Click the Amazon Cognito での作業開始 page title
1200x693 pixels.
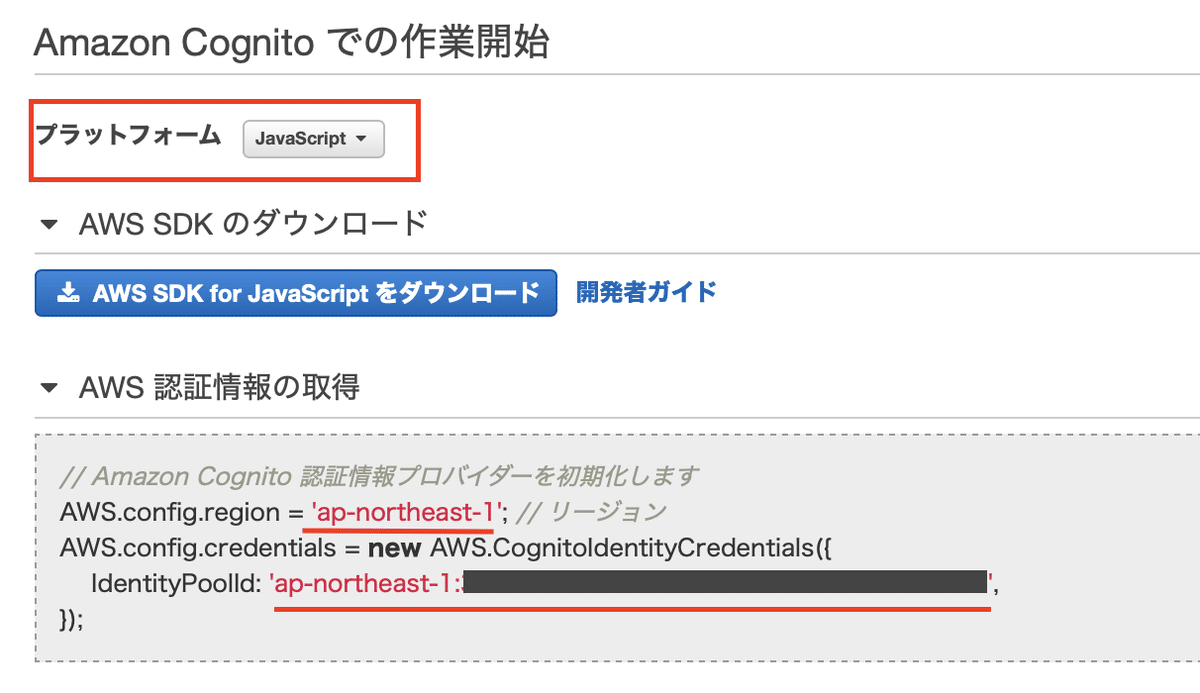(291, 43)
